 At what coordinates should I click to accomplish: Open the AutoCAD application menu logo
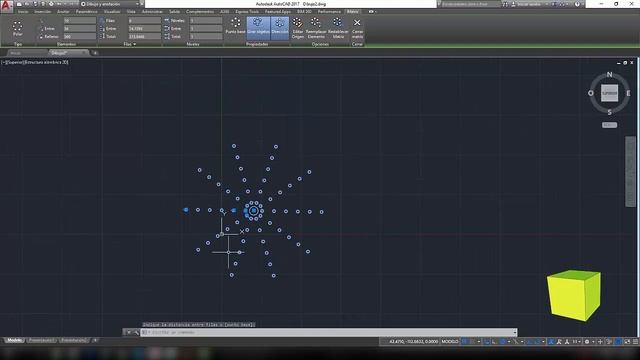(6, 5)
